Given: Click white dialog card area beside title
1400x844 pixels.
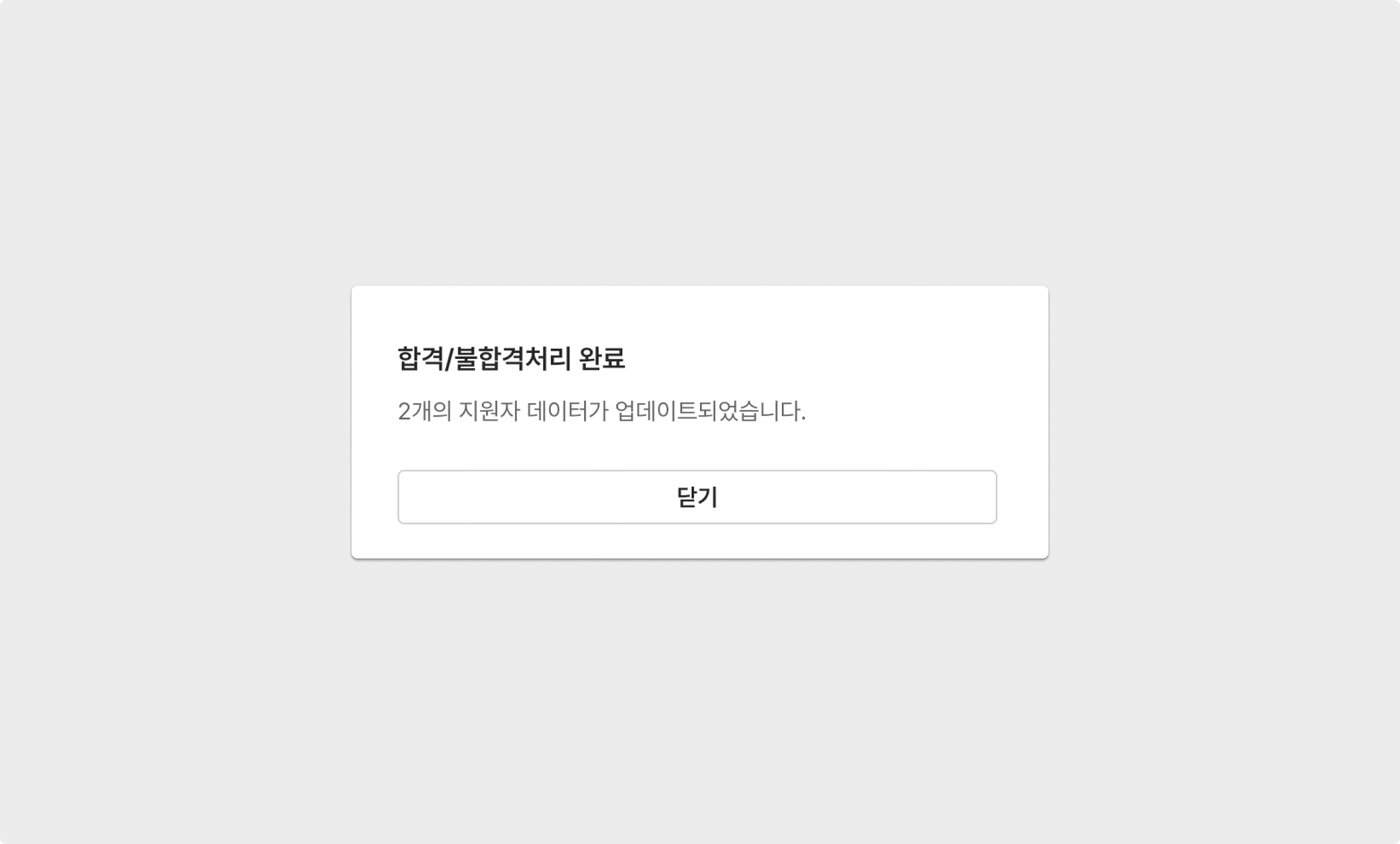Looking at the screenshot, I should [x=818, y=358].
